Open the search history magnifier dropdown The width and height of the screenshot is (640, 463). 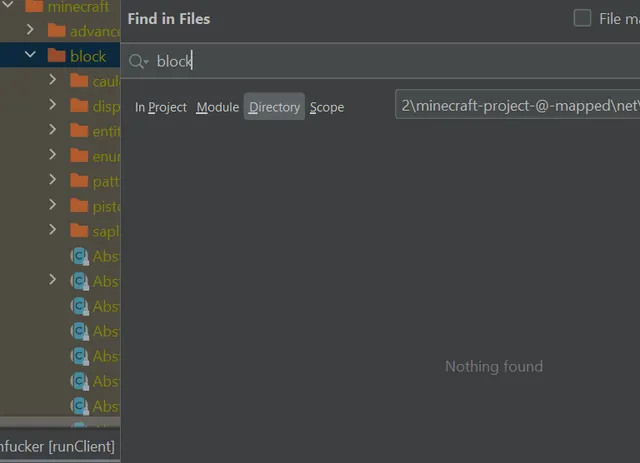[x=138, y=62]
